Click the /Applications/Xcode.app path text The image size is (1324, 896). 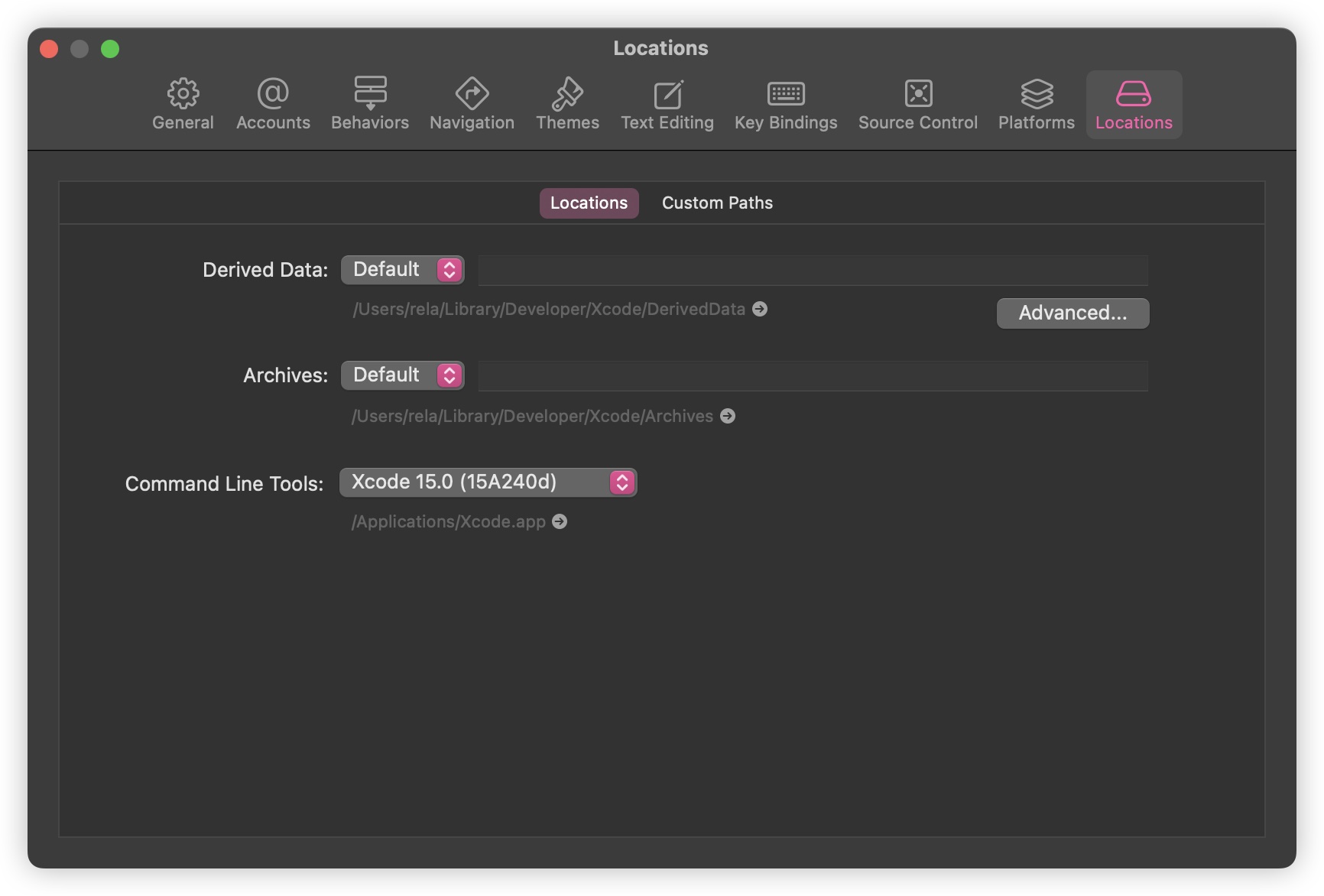point(449,521)
